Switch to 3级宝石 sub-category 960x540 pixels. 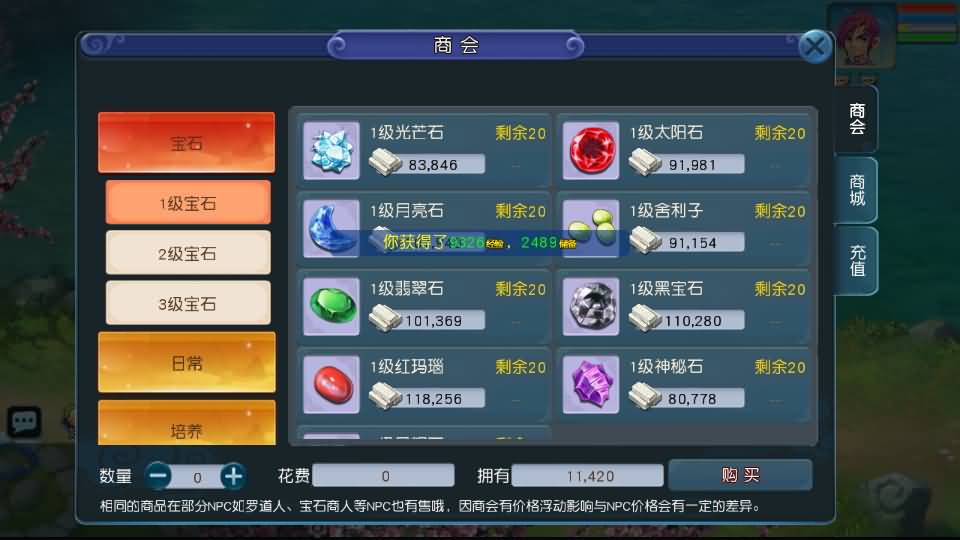pos(187,303)
